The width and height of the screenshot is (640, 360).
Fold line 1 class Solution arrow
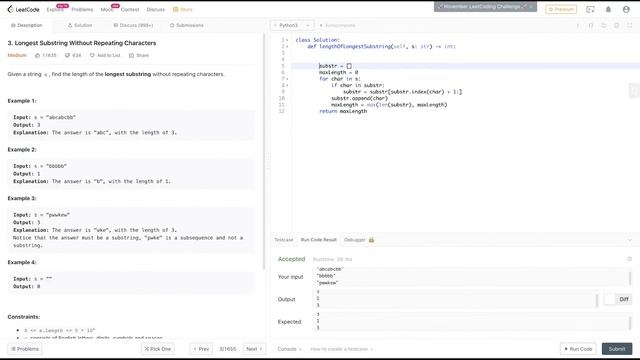pyautogui.click(x=287, y=40)
